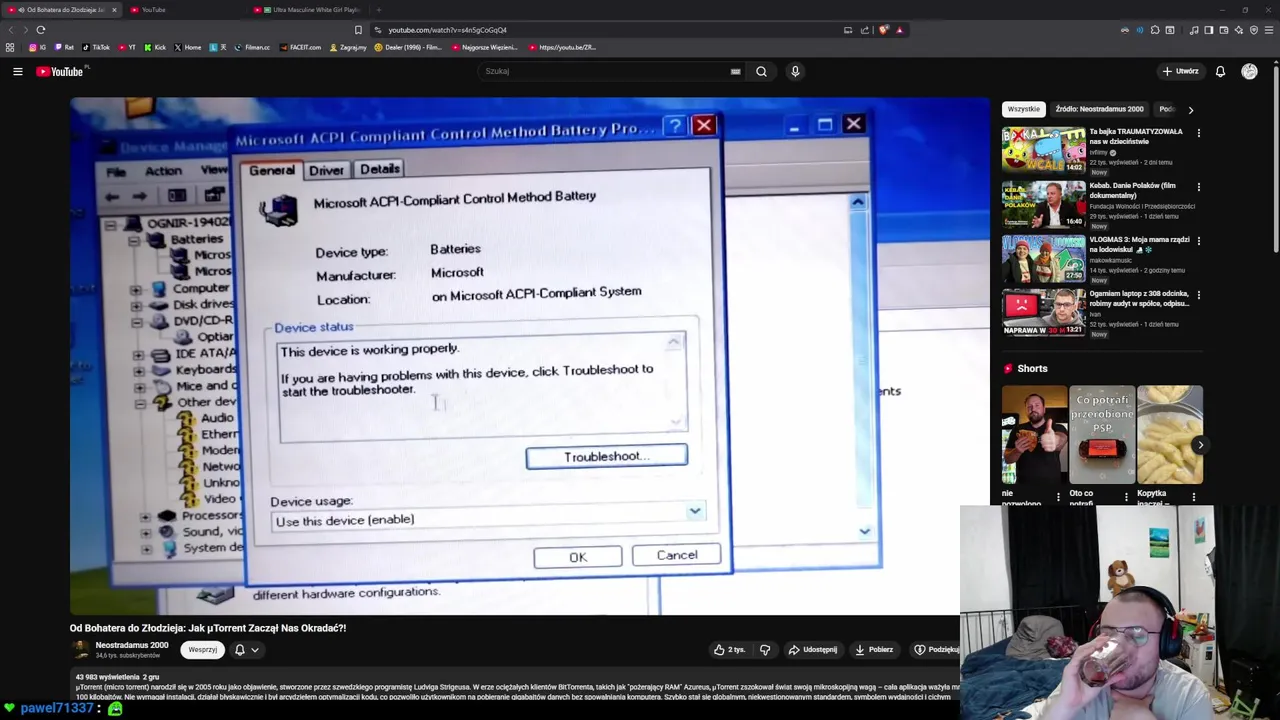Open more options for Ta bajka TRAUMATYZOWAŁA video

1199,133
